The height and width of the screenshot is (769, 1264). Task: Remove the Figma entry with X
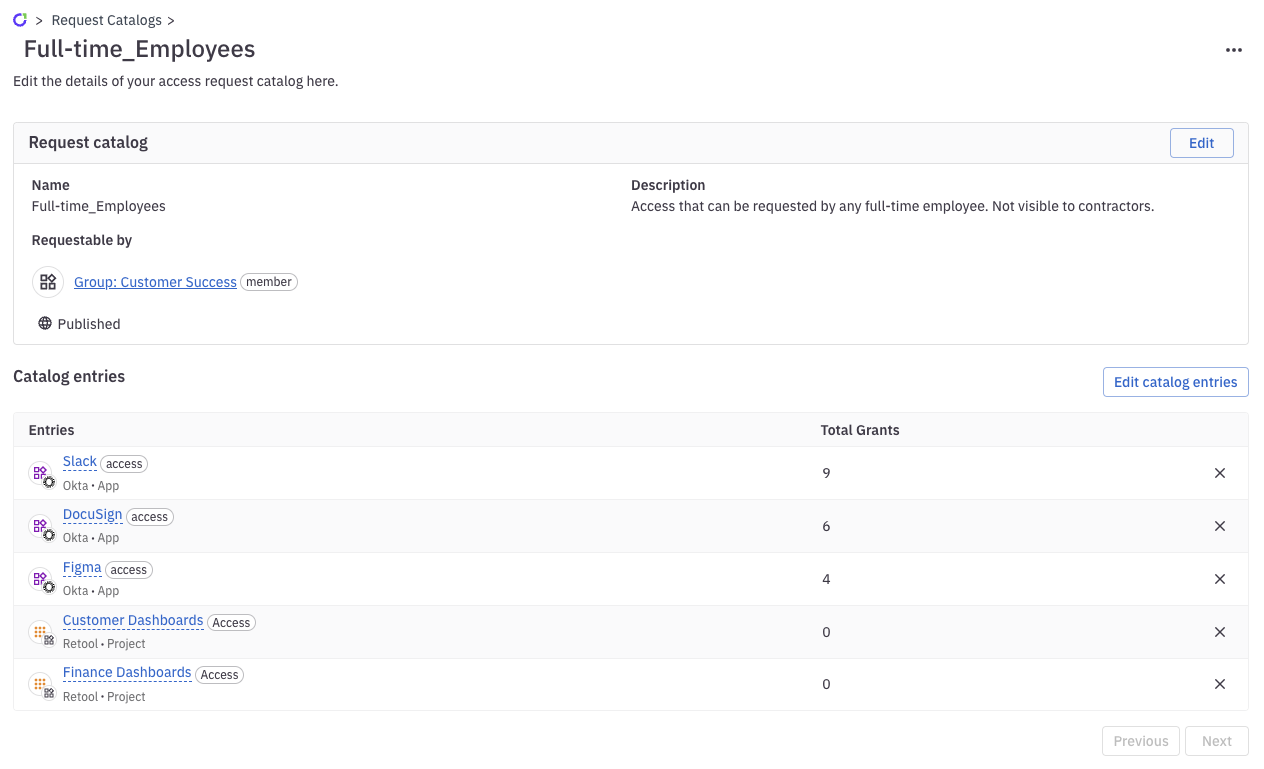tap(1220, 579)
